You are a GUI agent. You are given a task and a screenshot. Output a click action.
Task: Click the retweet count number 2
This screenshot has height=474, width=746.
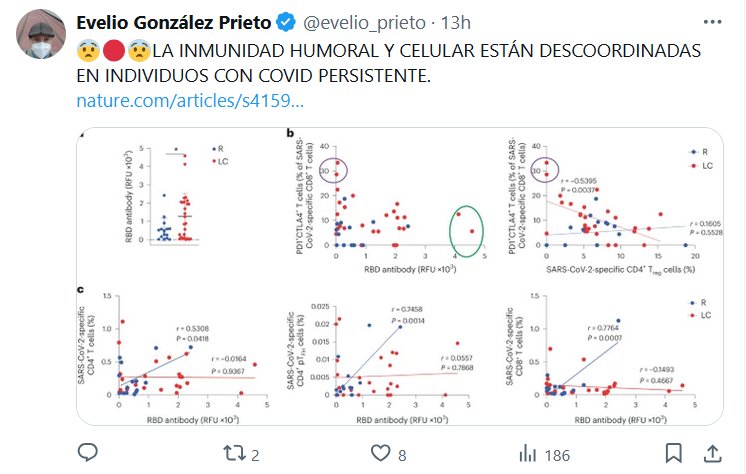(257, 455)
